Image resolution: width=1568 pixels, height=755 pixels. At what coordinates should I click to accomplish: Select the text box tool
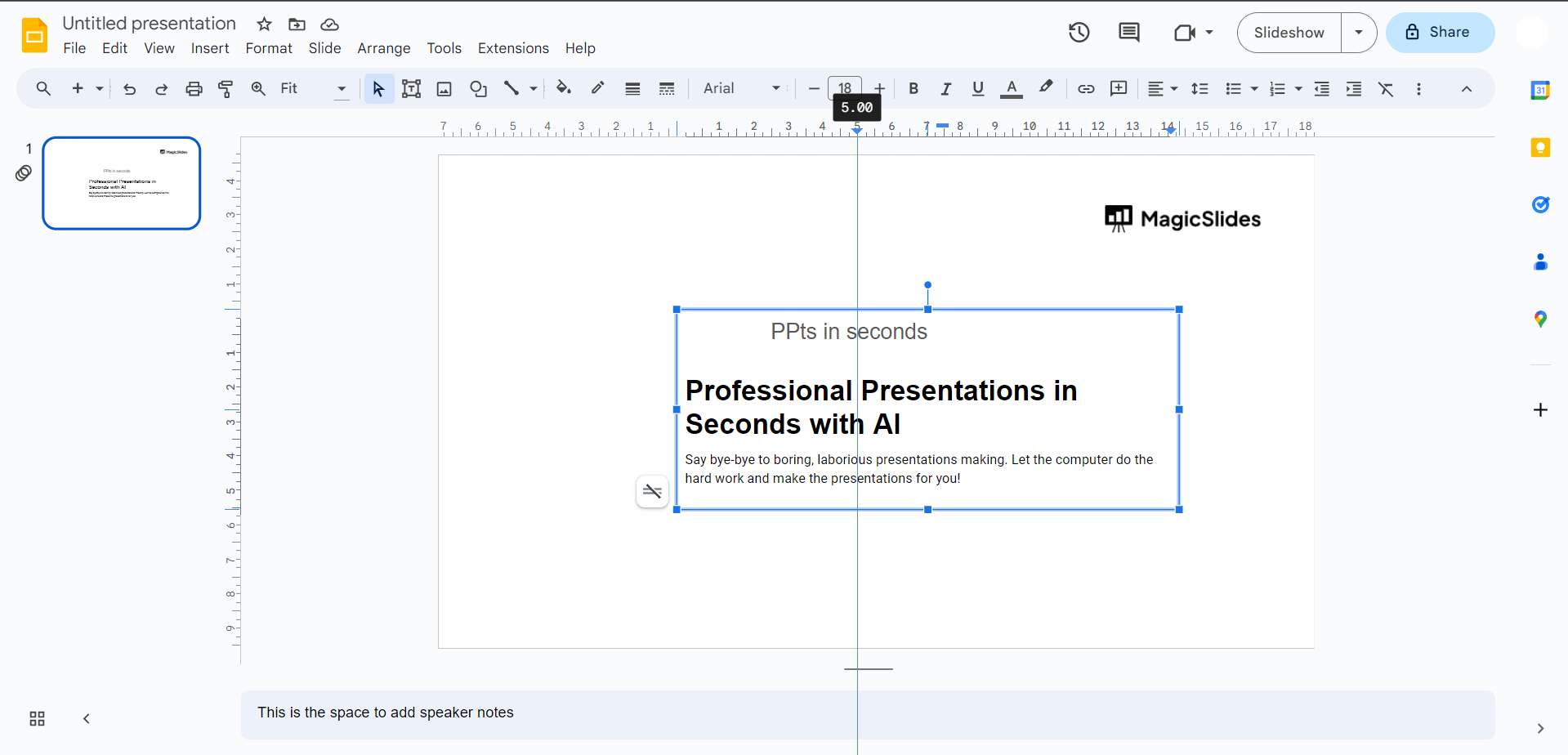411,89
